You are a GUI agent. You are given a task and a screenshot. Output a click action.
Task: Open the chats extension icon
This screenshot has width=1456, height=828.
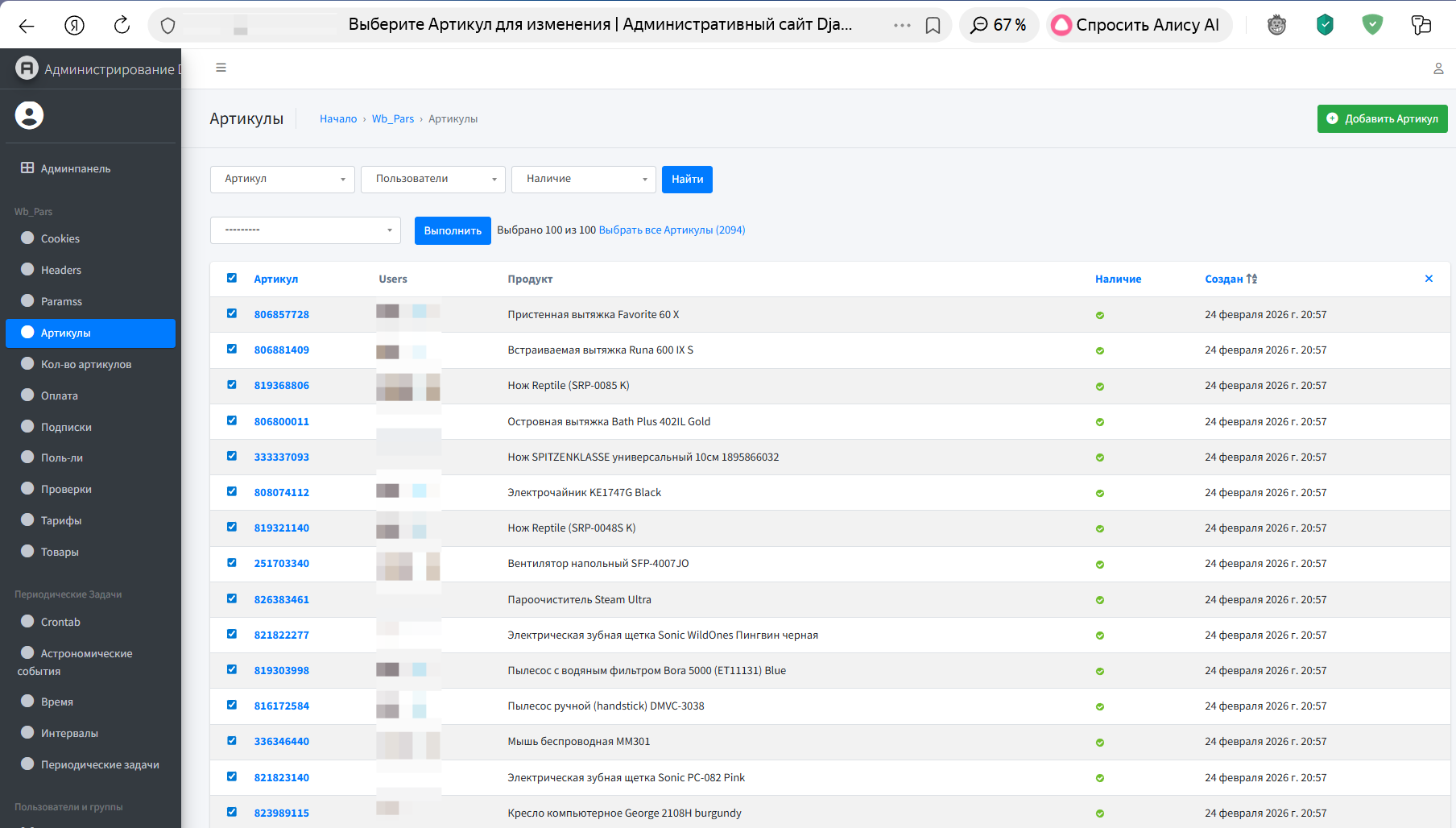pos(1421,25)
